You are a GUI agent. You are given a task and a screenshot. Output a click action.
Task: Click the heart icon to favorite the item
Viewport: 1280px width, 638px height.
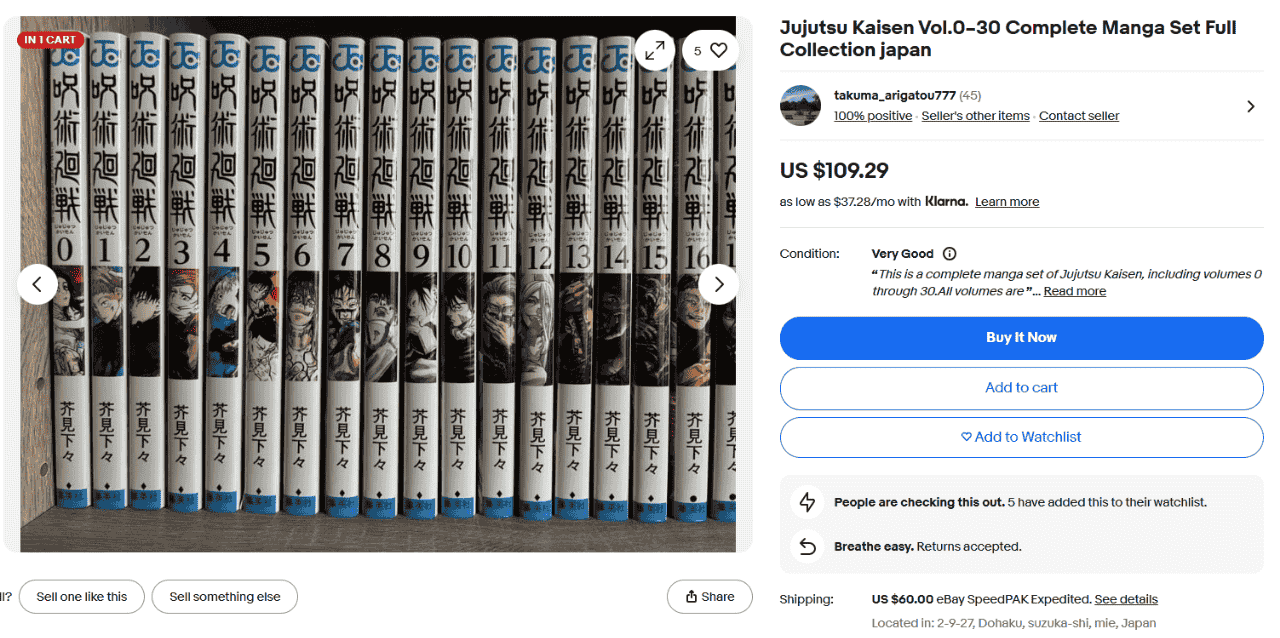pyautogui.click(x=719, y=50)
